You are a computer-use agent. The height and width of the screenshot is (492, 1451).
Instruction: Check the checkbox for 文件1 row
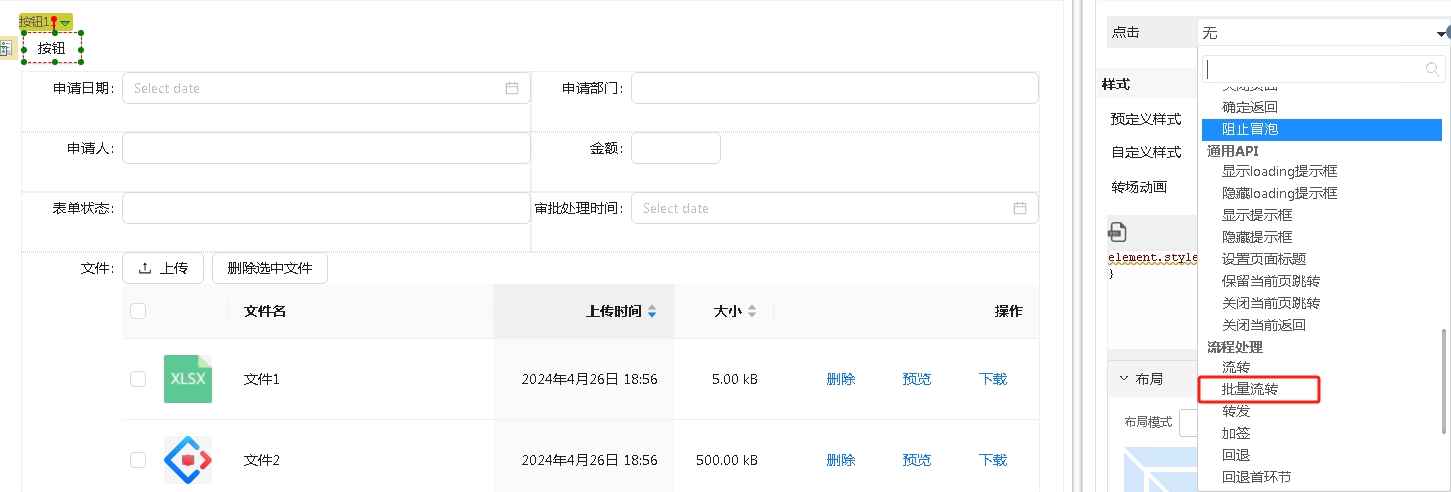pyautogui.click(x=138, y=379)
